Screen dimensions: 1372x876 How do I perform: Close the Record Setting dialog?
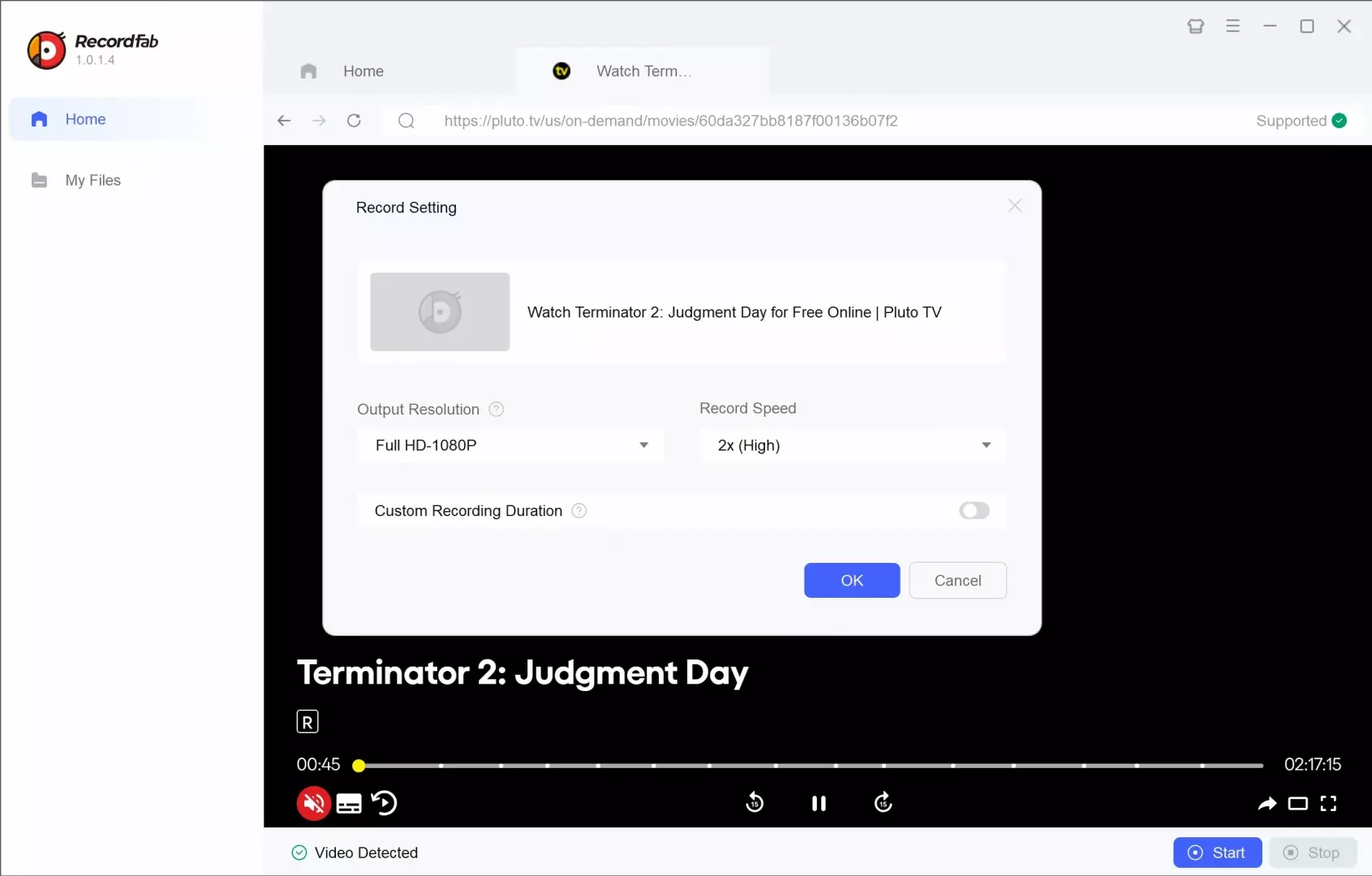click(x=1015, y=206)
